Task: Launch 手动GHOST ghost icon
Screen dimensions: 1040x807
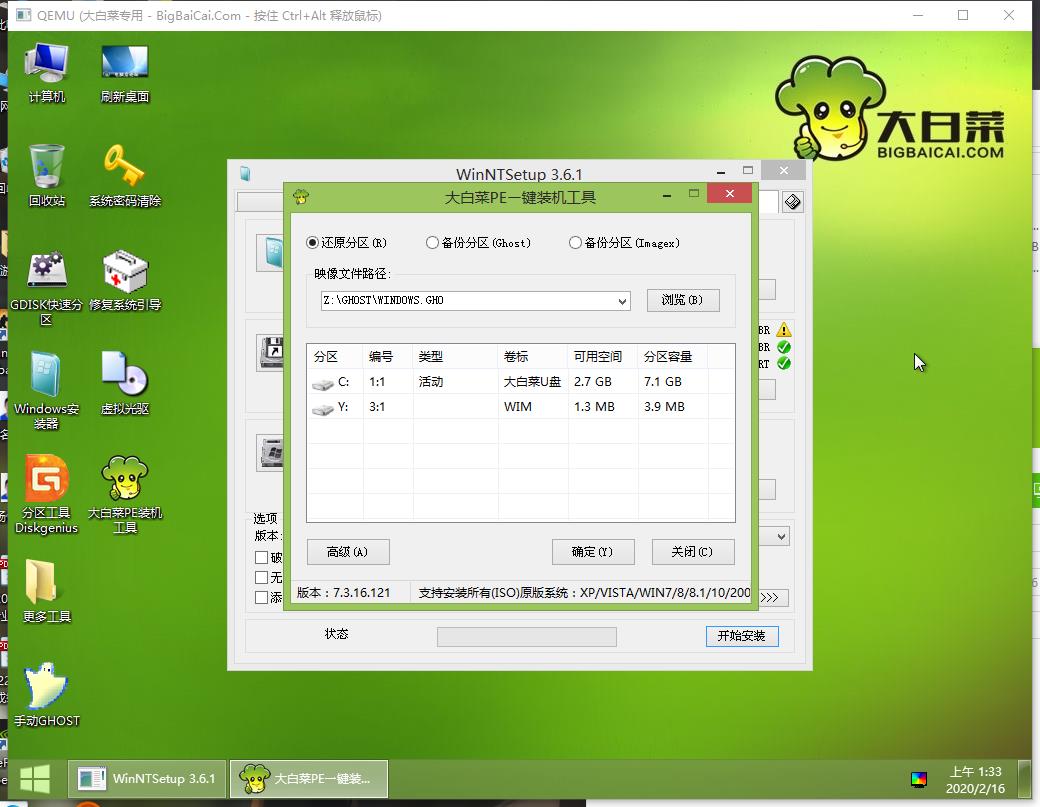Action: (46, 694)
